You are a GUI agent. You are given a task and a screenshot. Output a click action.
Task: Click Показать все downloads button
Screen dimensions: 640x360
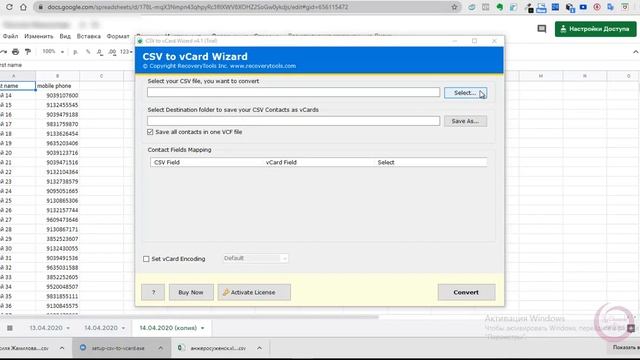tap(626, 347)
